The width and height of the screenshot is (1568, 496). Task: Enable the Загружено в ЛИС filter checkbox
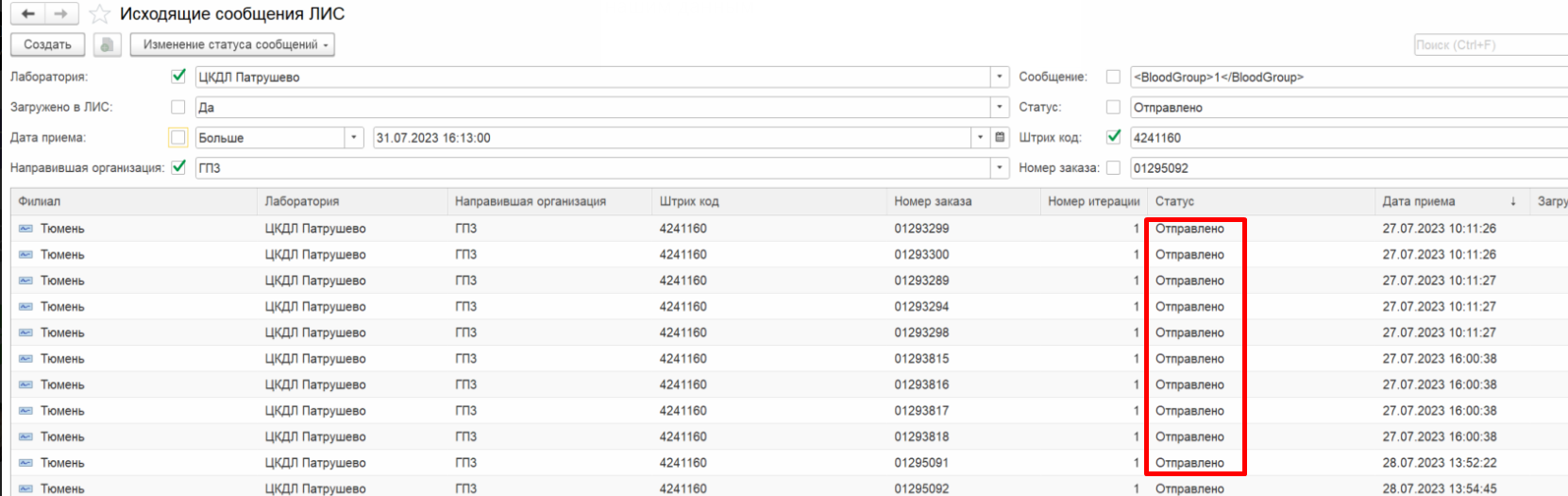[x=178, y=107]
